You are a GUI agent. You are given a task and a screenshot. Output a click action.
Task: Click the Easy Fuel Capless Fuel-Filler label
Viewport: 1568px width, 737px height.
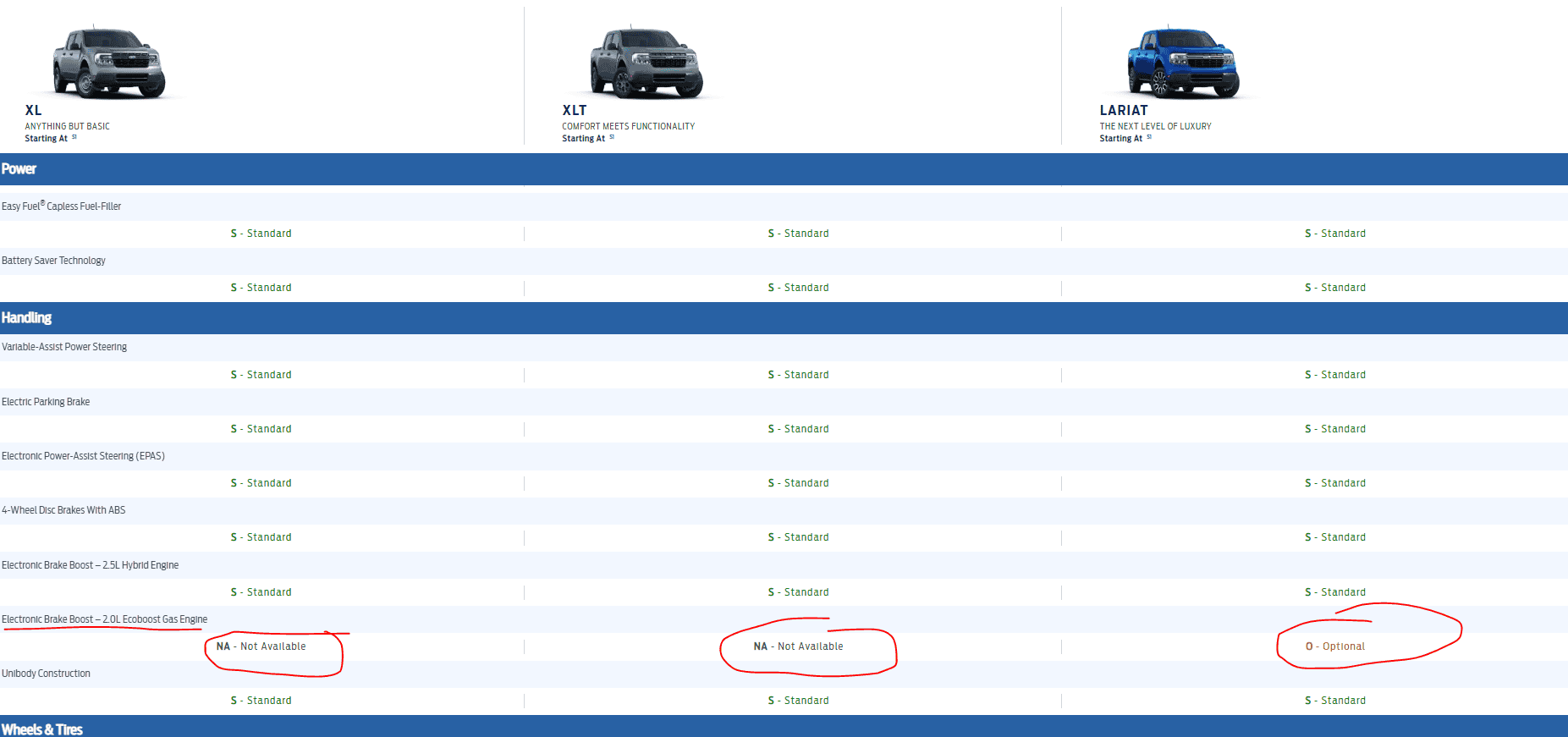(61, 206)
